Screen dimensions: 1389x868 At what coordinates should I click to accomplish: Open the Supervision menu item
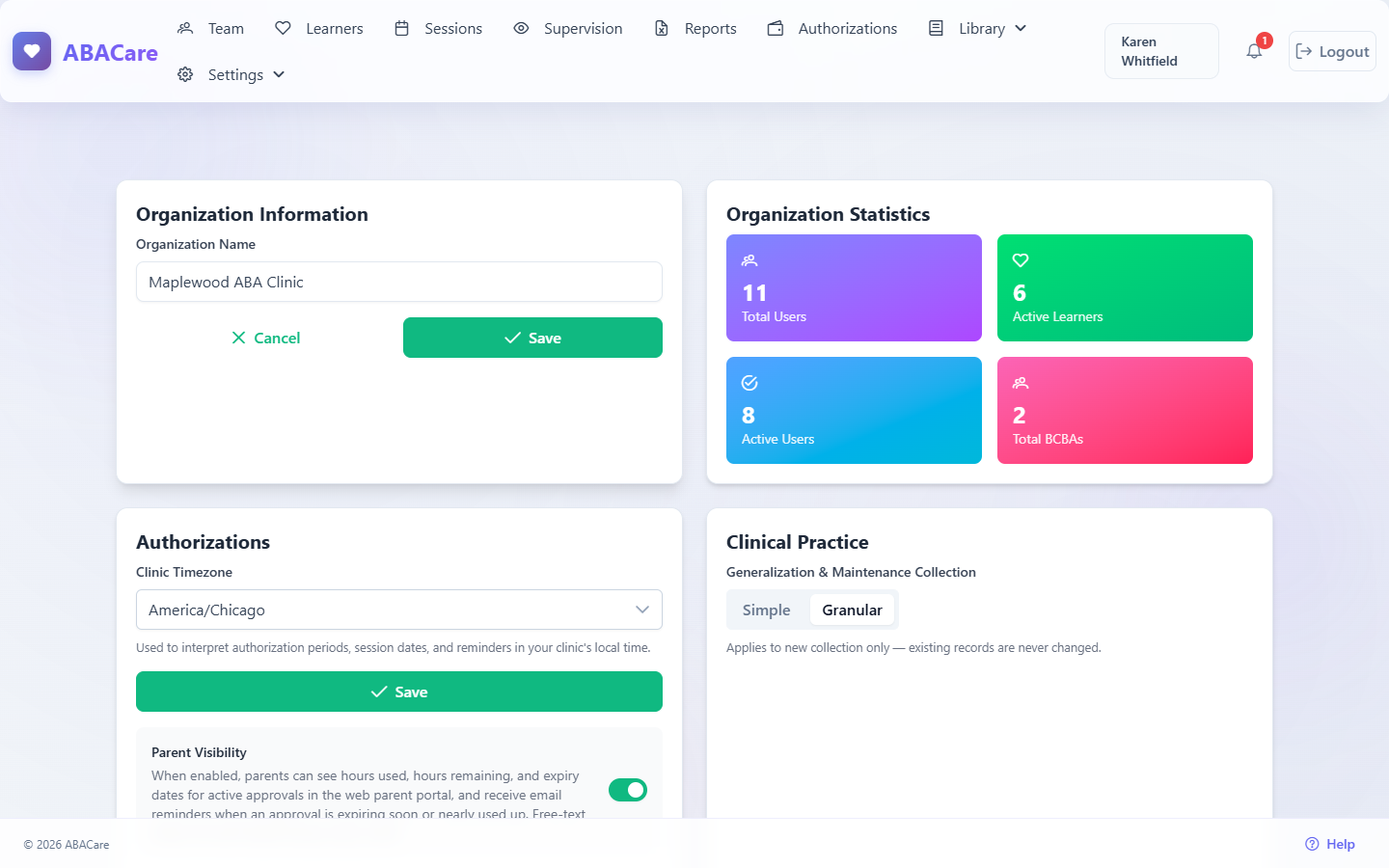tap(568, 28)
